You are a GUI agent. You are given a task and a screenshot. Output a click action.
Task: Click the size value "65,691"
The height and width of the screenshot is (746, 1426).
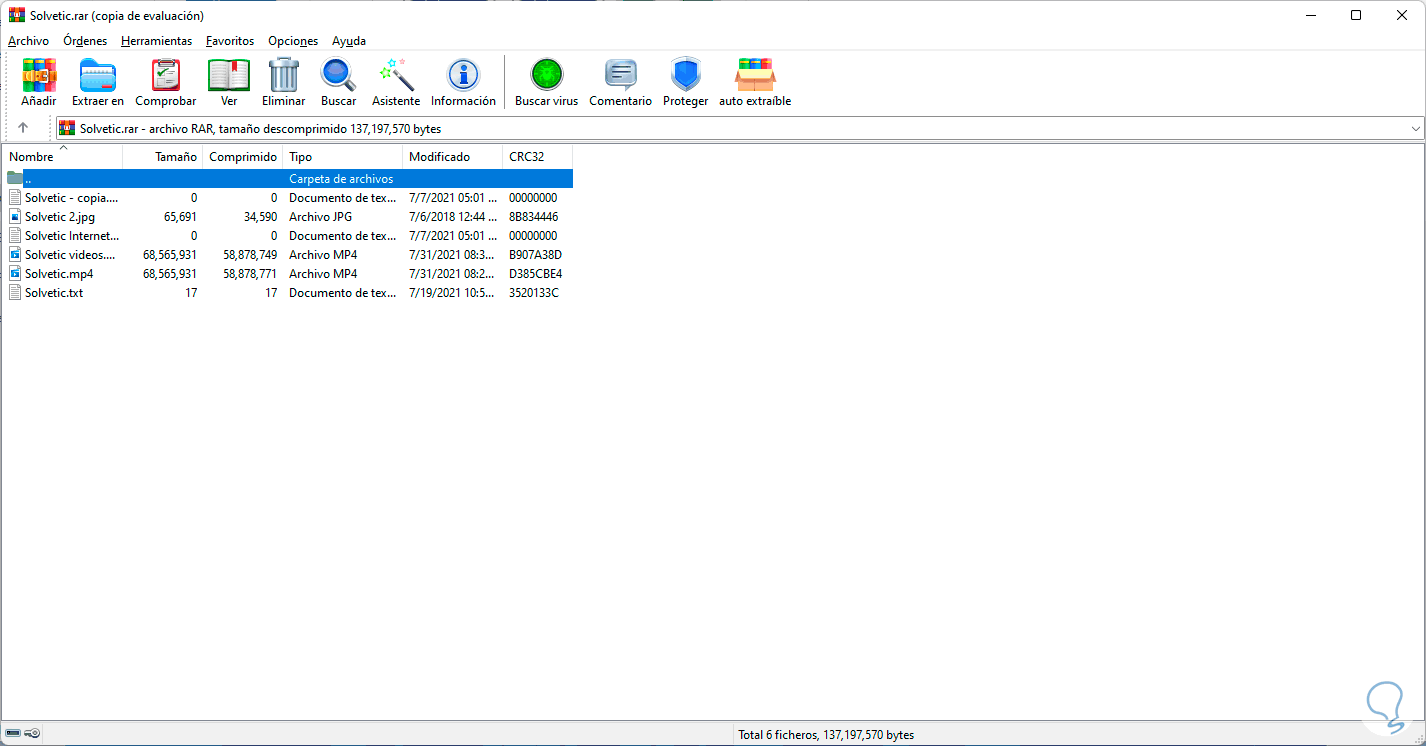click(180, 217)
